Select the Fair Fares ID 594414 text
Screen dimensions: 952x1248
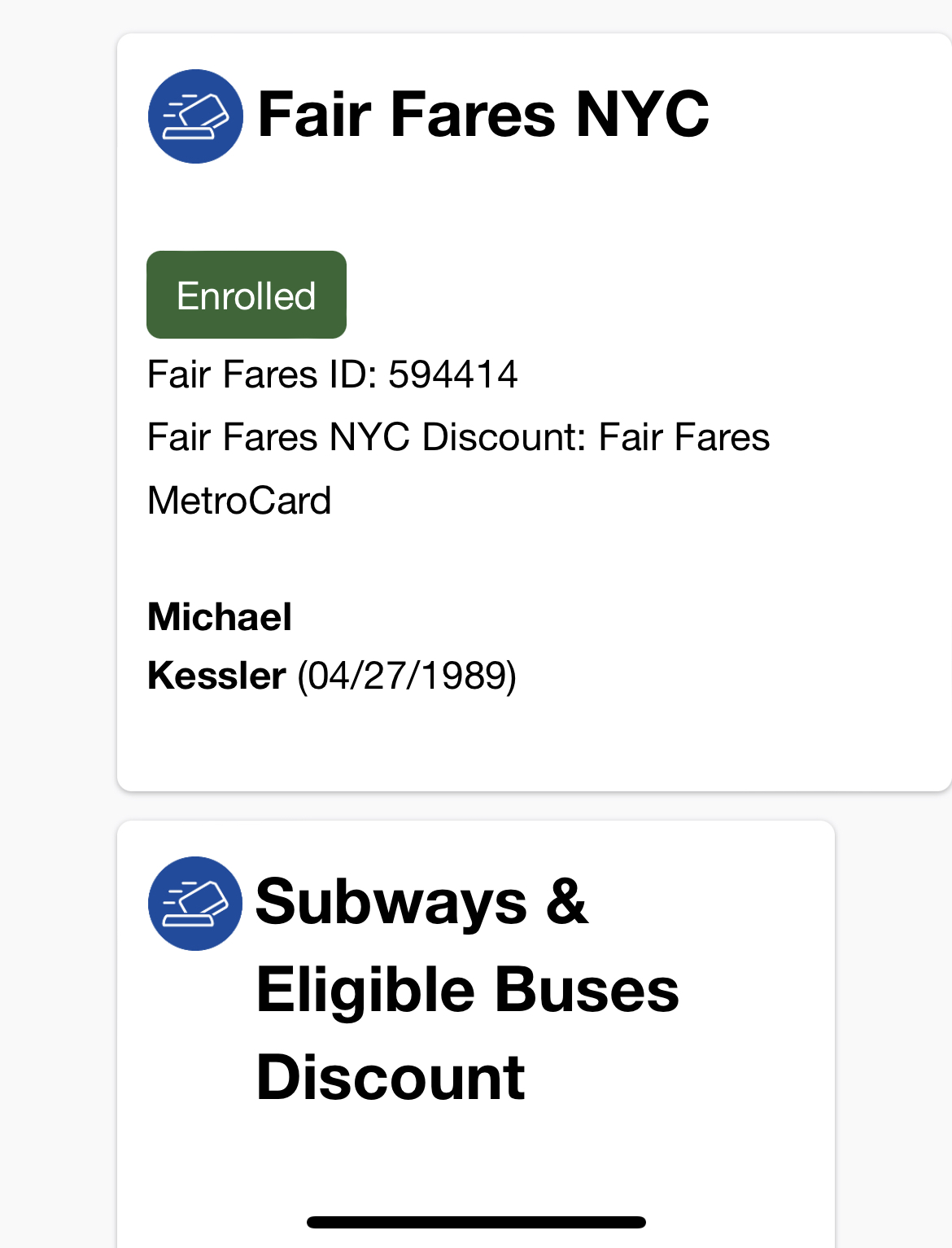[332, 375]
